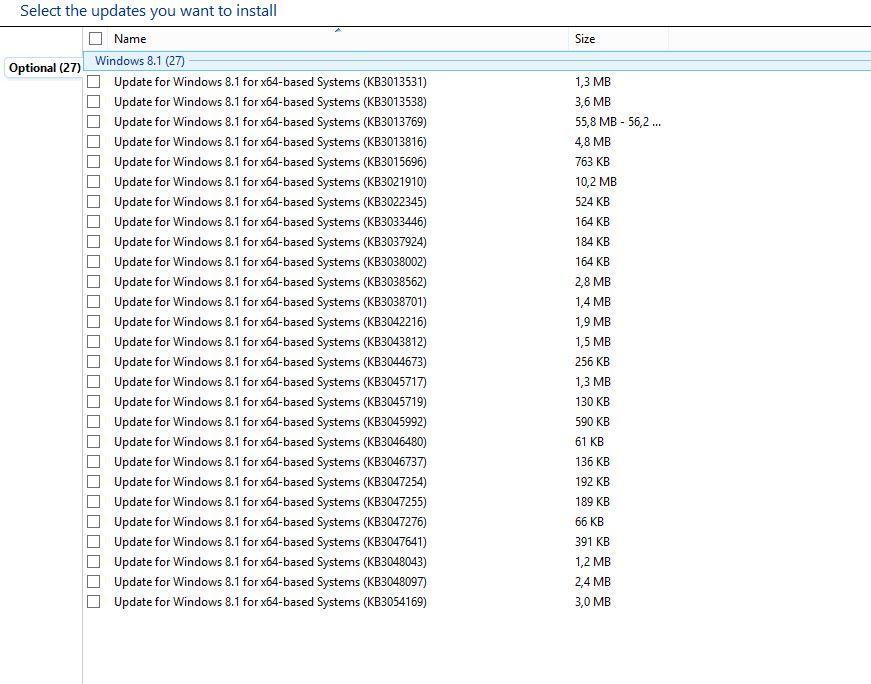Check the box for KB3054169
The width and height of the screenshot is (871, 684).
pos(94,602)
